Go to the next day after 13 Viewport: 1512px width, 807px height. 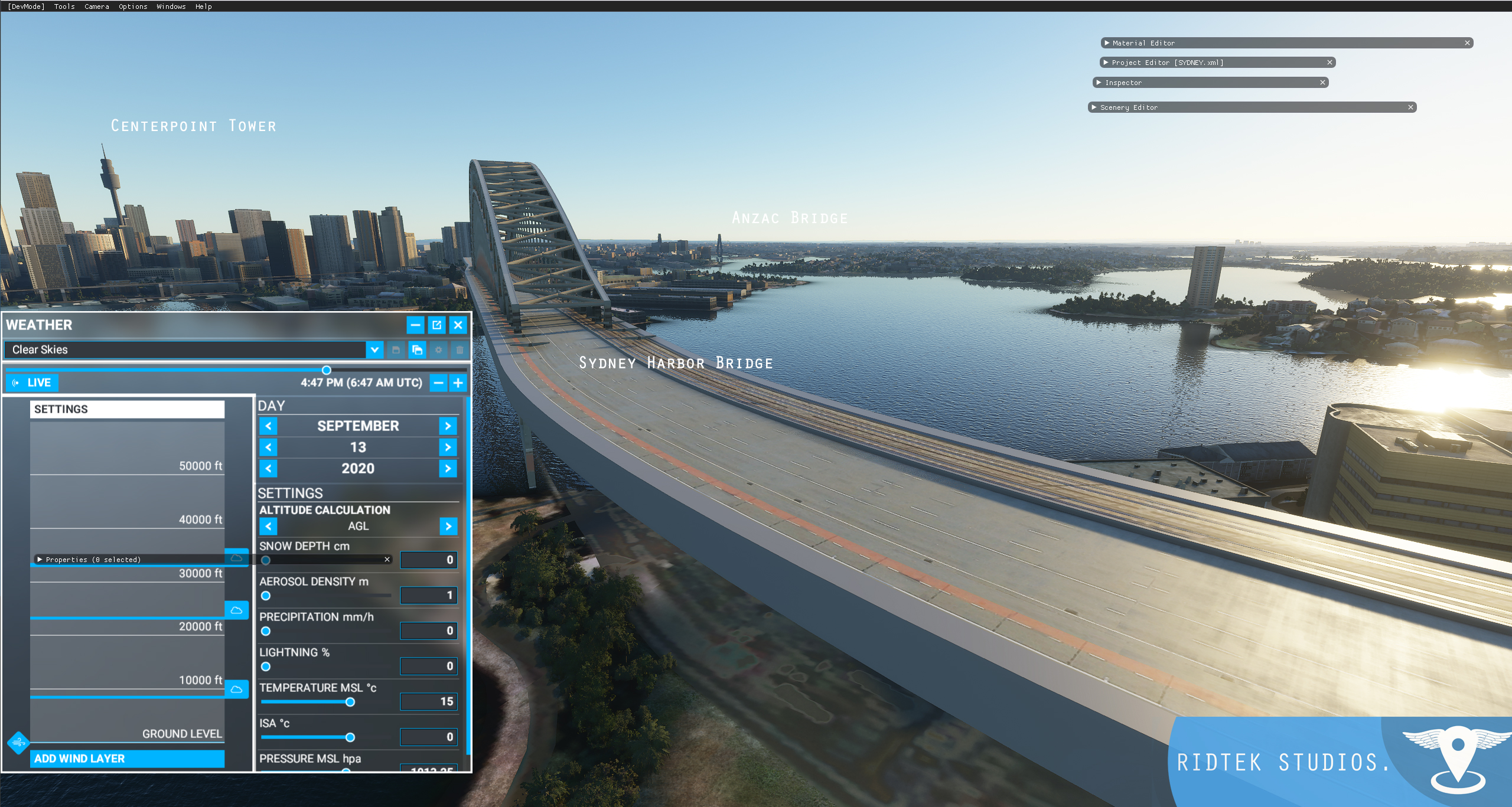[x=448, y=447]
